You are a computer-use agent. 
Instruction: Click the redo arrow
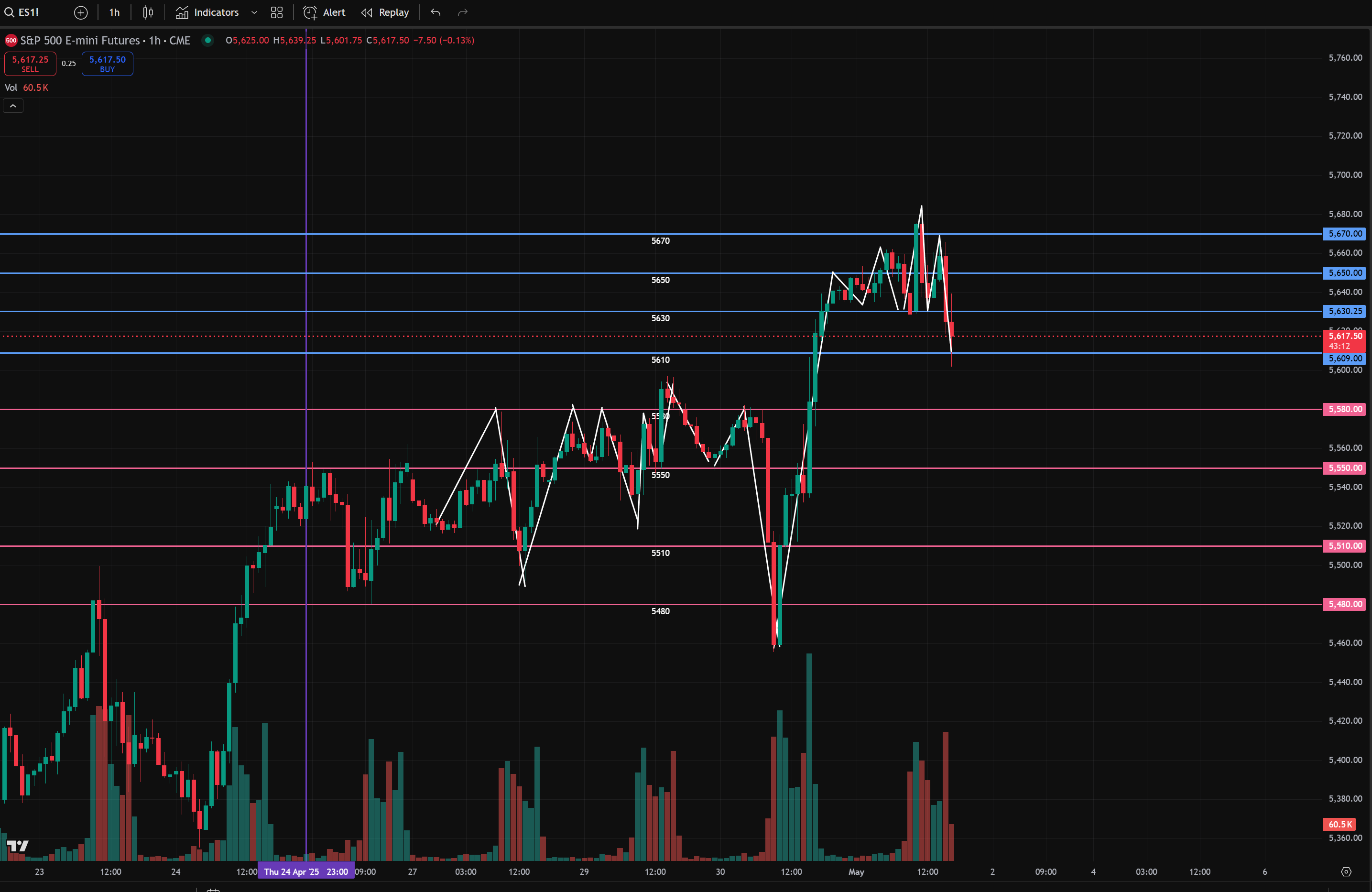[462, 12]
